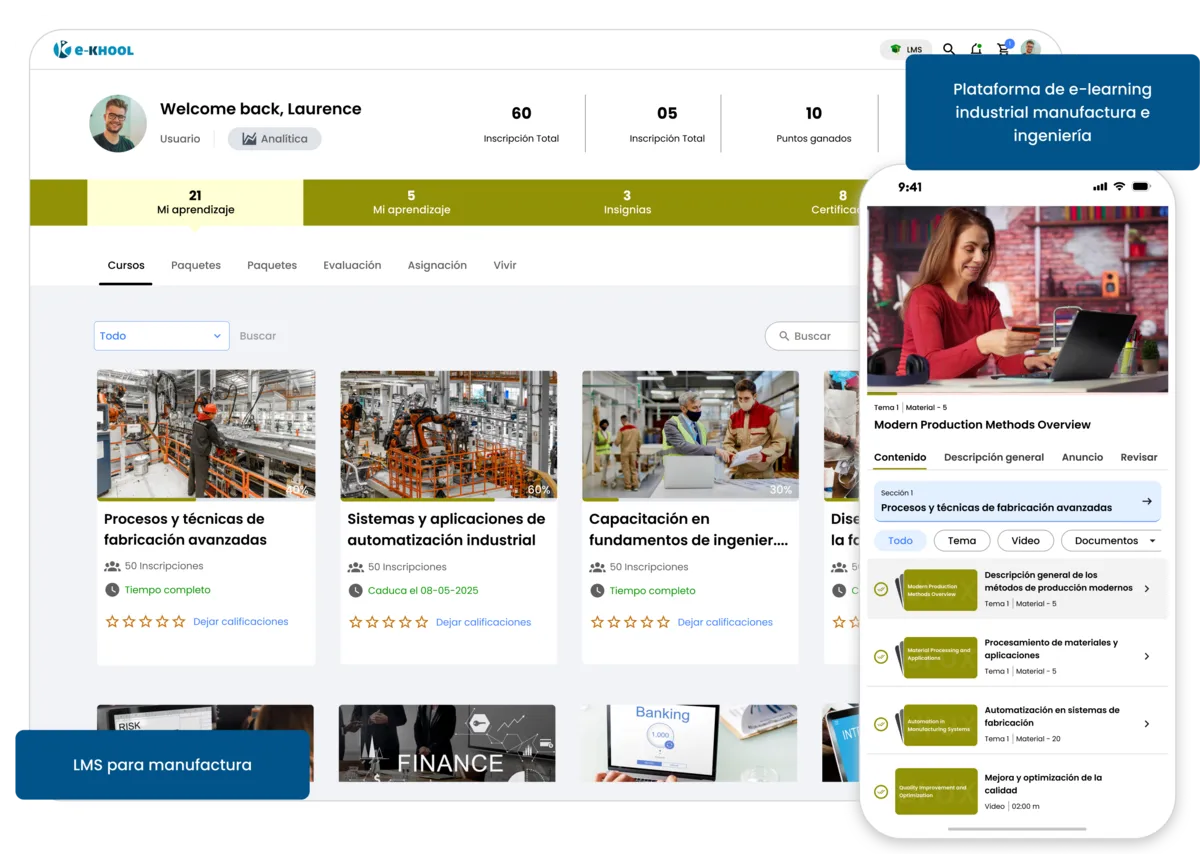Click Dejar calificaciones for industrial automation course
This screenshot has width=1200, height=854.
click(483, 621)
